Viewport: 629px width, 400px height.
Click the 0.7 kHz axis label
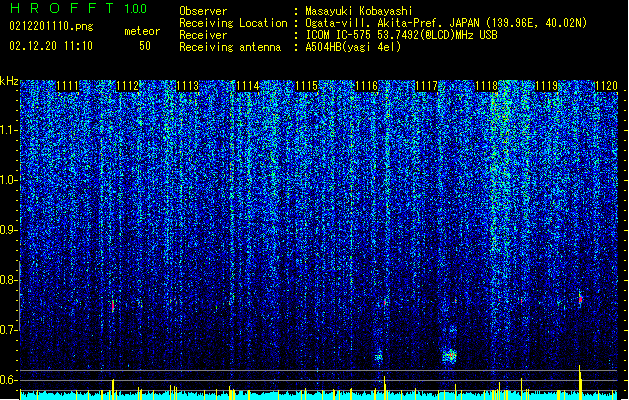(9, 330)
